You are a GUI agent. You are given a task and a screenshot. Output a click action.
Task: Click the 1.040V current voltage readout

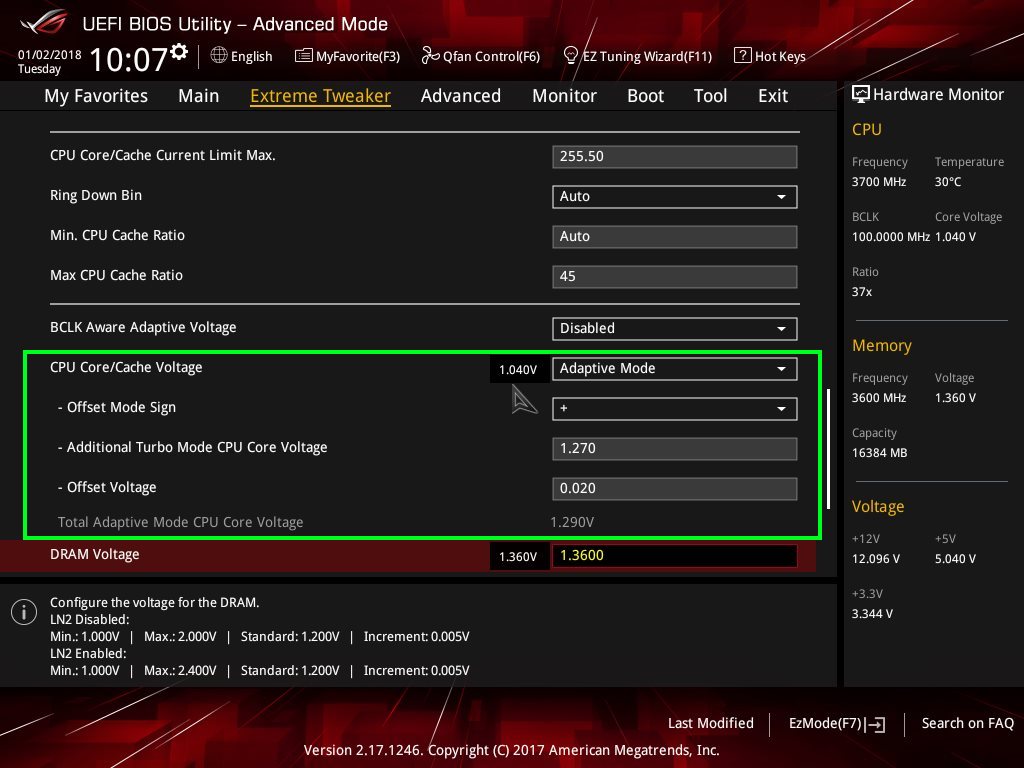[x=518, y=370]
